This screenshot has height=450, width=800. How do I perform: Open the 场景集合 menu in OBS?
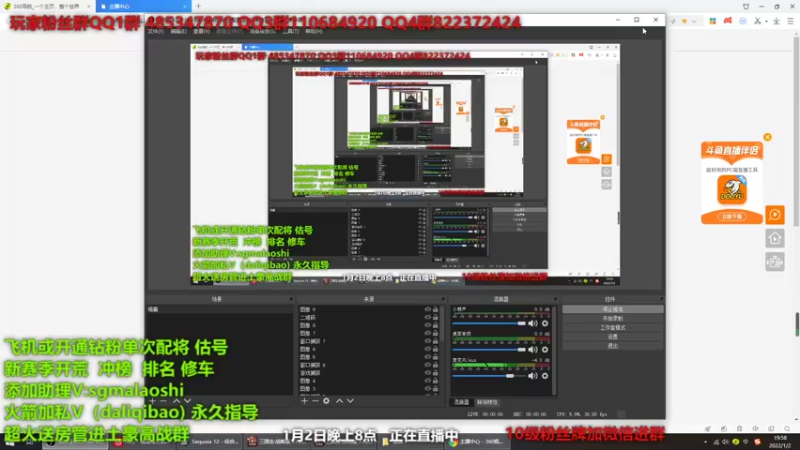(262, 32)
